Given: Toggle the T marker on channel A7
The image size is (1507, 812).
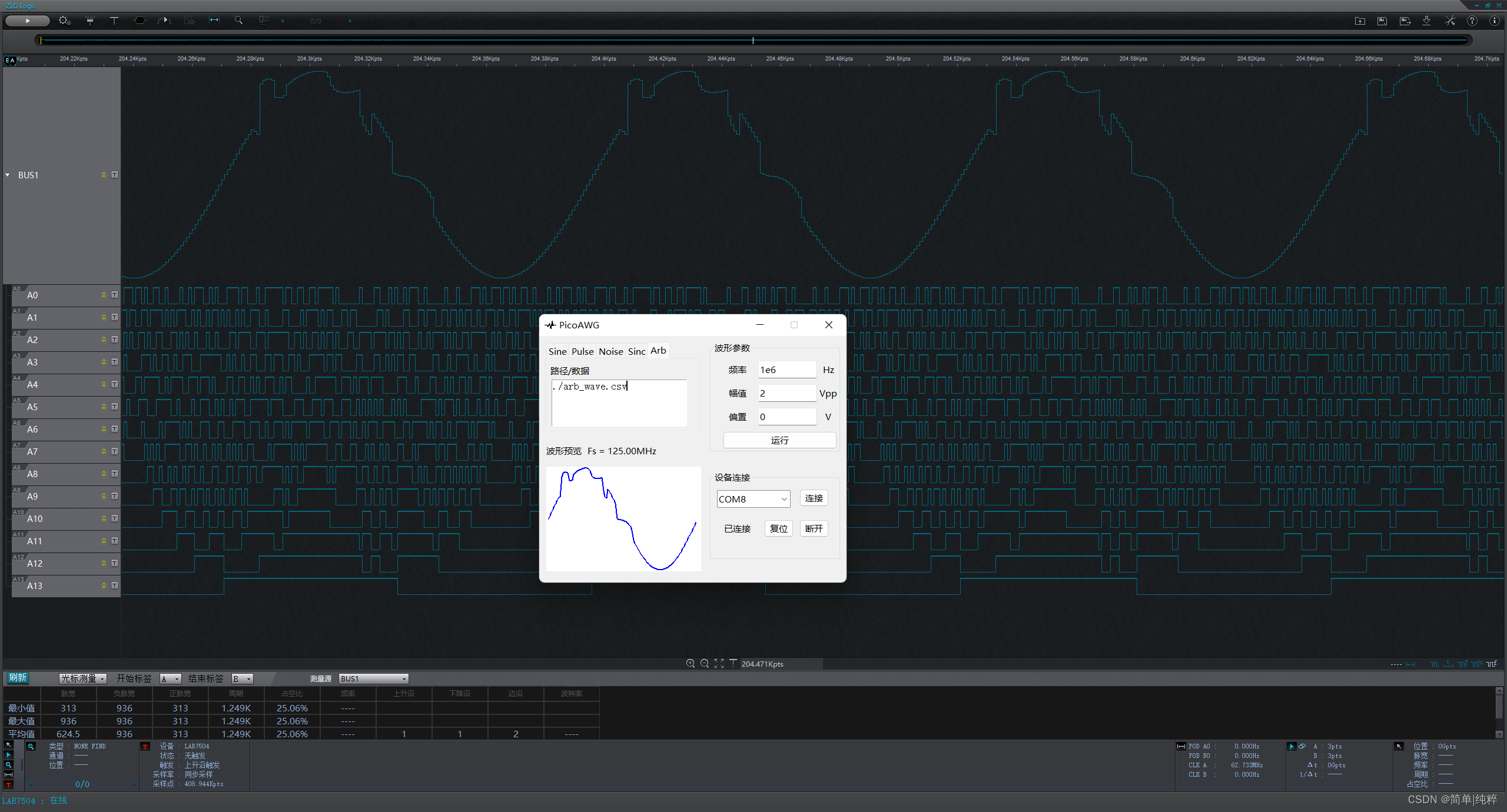Looking at the screenshot, I should (115, 451).
